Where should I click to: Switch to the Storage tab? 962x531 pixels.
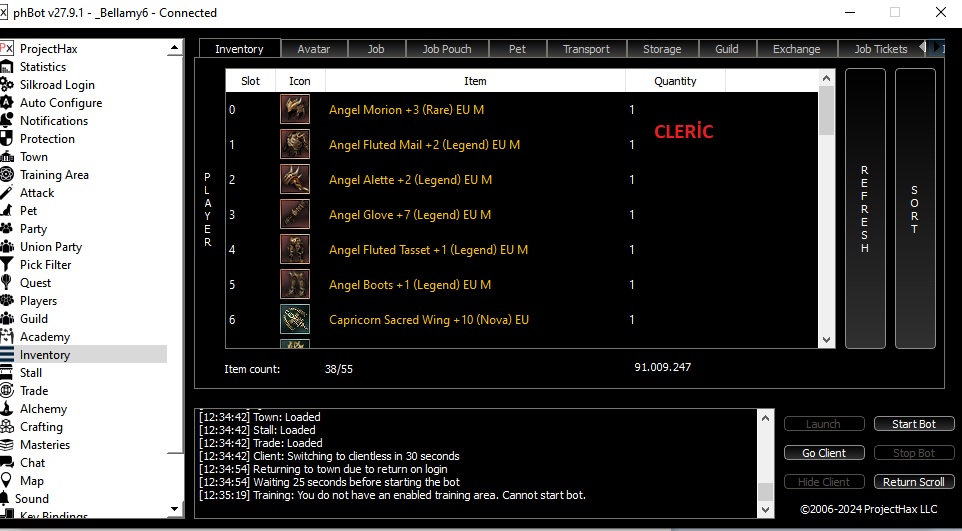tap(662, 49)
